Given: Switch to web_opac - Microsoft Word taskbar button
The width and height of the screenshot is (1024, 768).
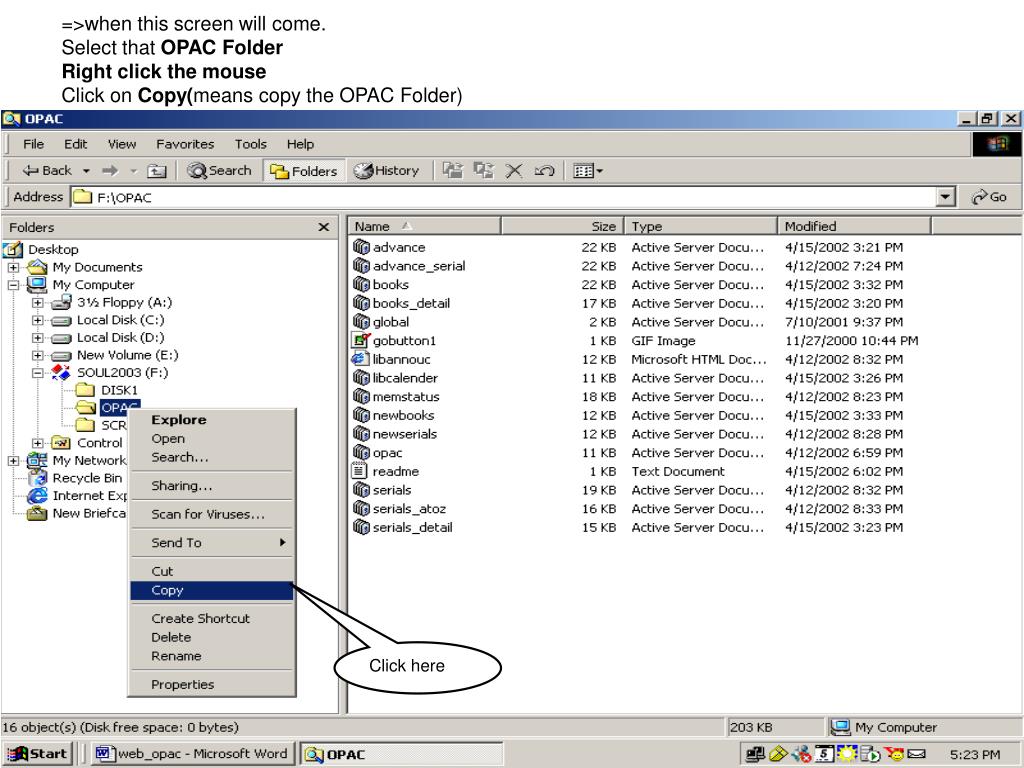Looking at the screenshot, I should [193, 754].
